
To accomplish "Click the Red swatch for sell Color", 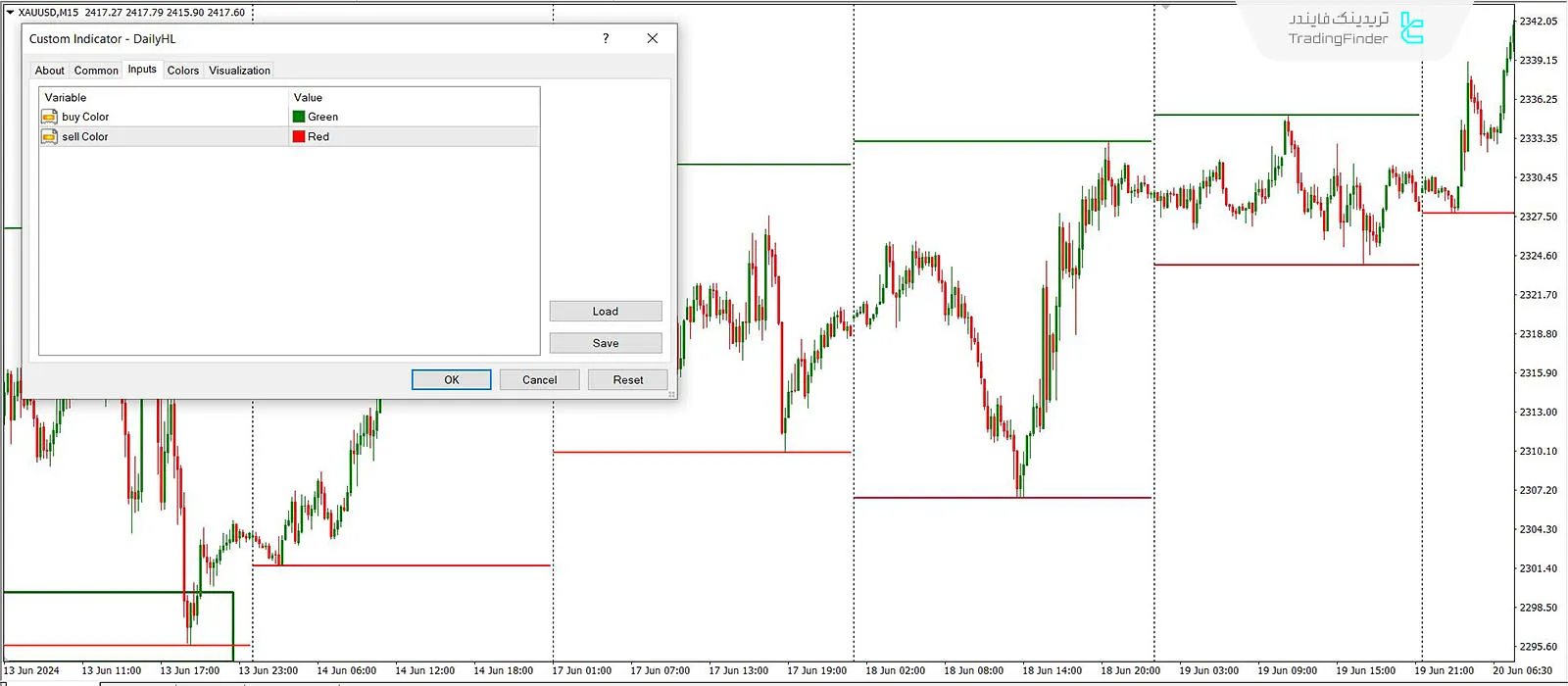I will [x=299, y=137].
